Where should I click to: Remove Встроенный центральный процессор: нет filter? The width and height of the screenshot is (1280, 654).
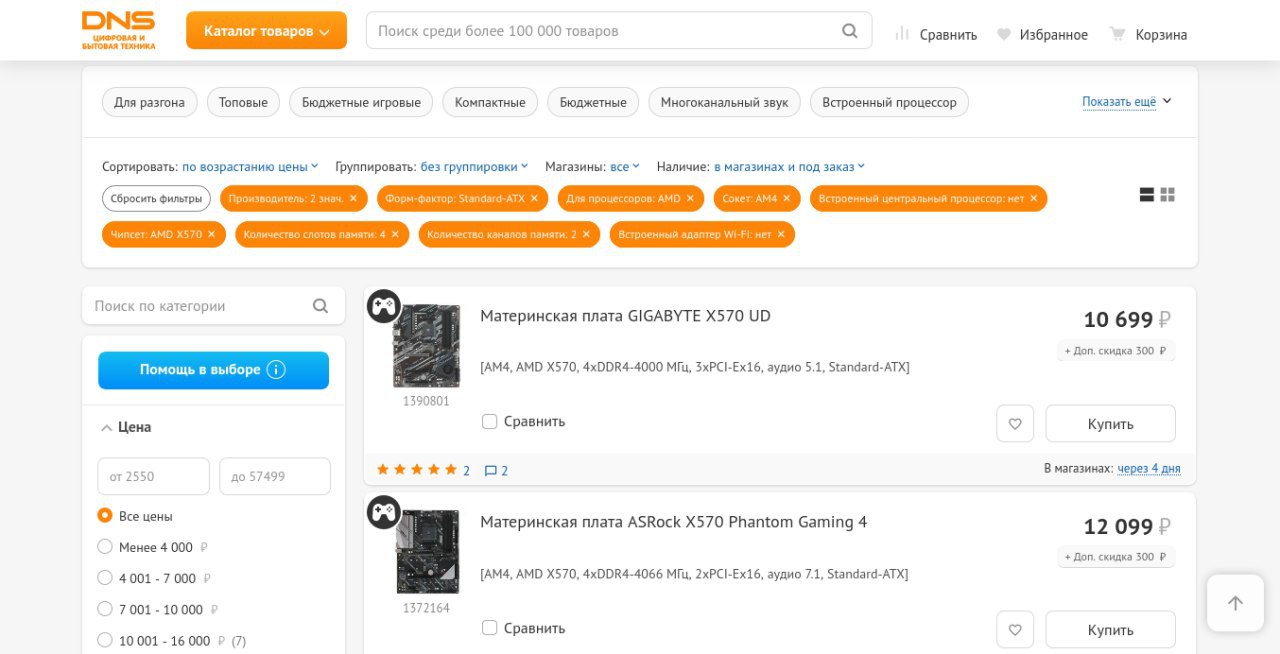tap(1033, 198)
